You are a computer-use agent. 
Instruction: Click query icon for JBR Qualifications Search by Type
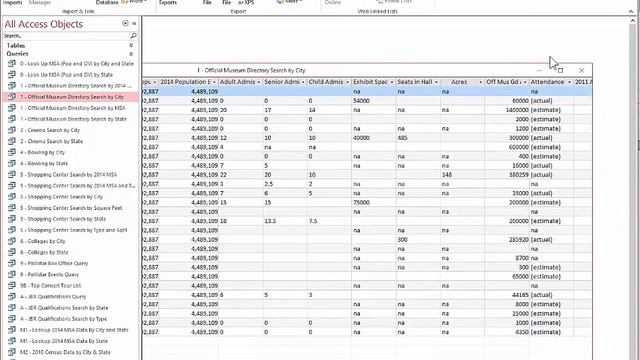click(x=12, y=319)
